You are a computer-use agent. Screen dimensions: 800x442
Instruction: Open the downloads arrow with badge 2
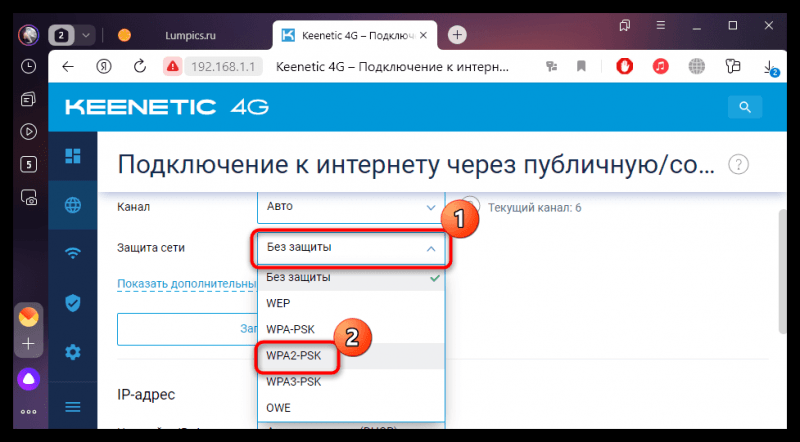point(770,67)
